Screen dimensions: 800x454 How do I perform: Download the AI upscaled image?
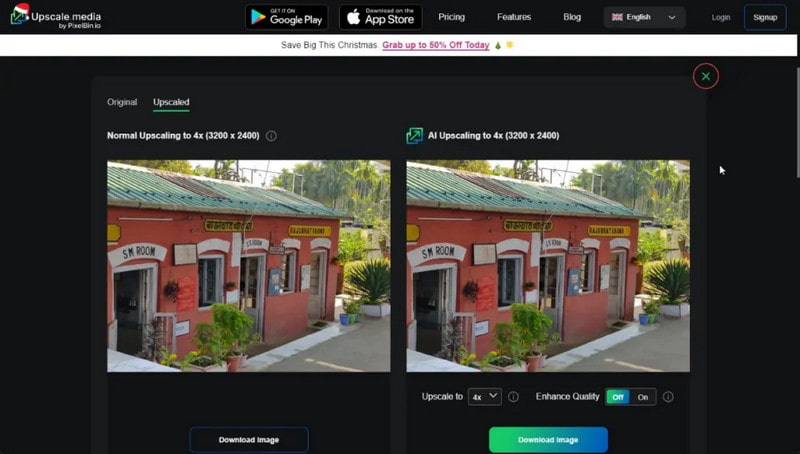point(548,440)
